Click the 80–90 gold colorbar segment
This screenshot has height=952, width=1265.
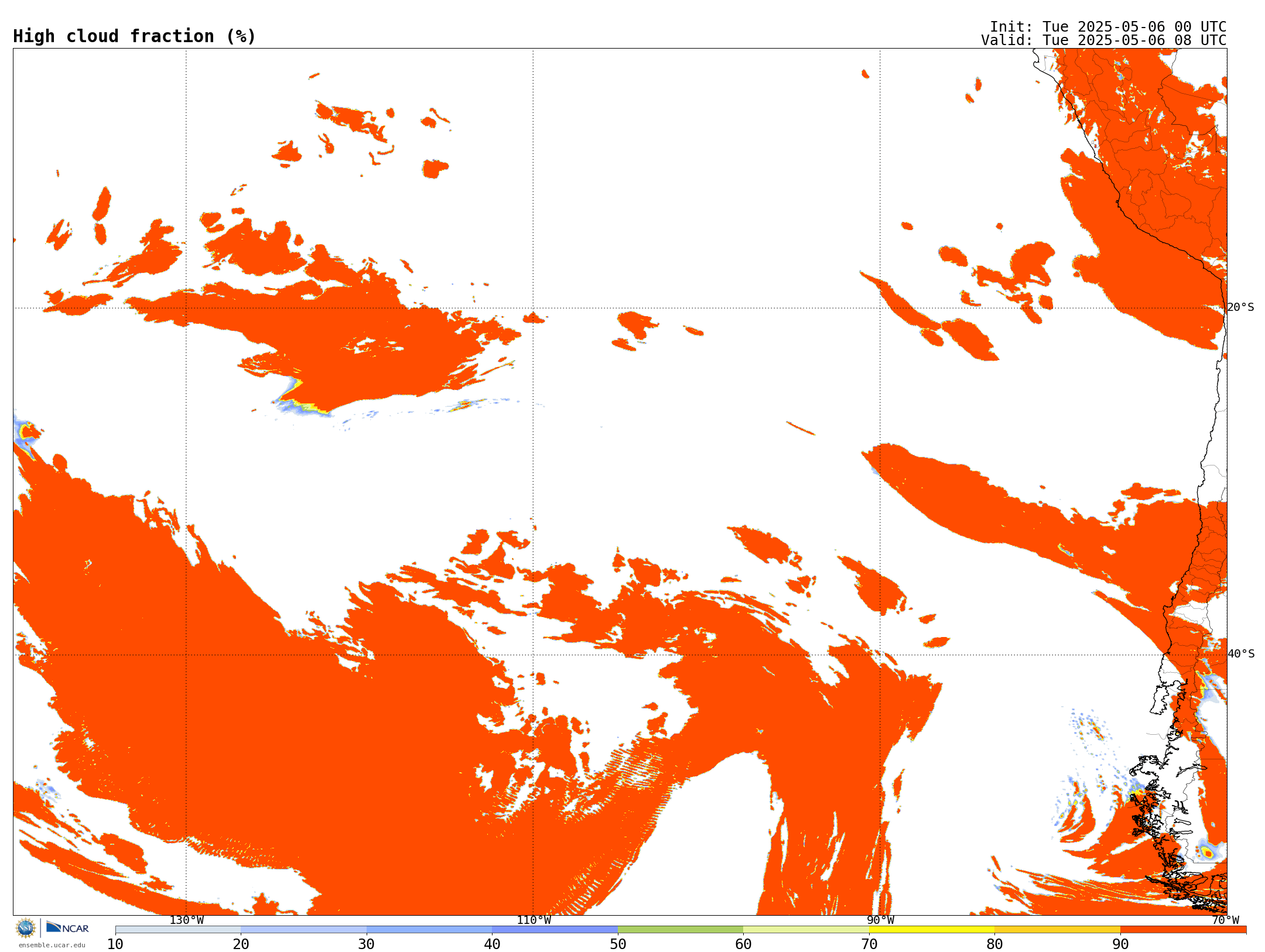1057,930
